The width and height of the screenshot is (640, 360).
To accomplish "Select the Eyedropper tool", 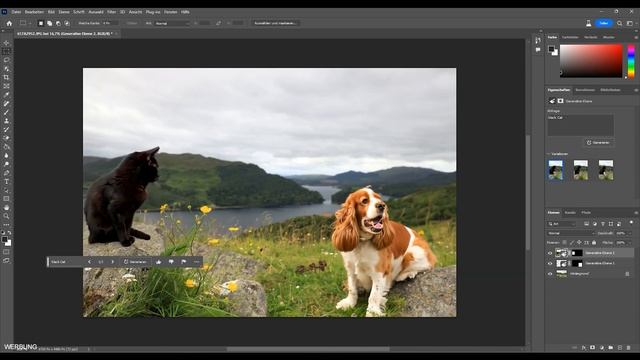I will tap(6, 95).
